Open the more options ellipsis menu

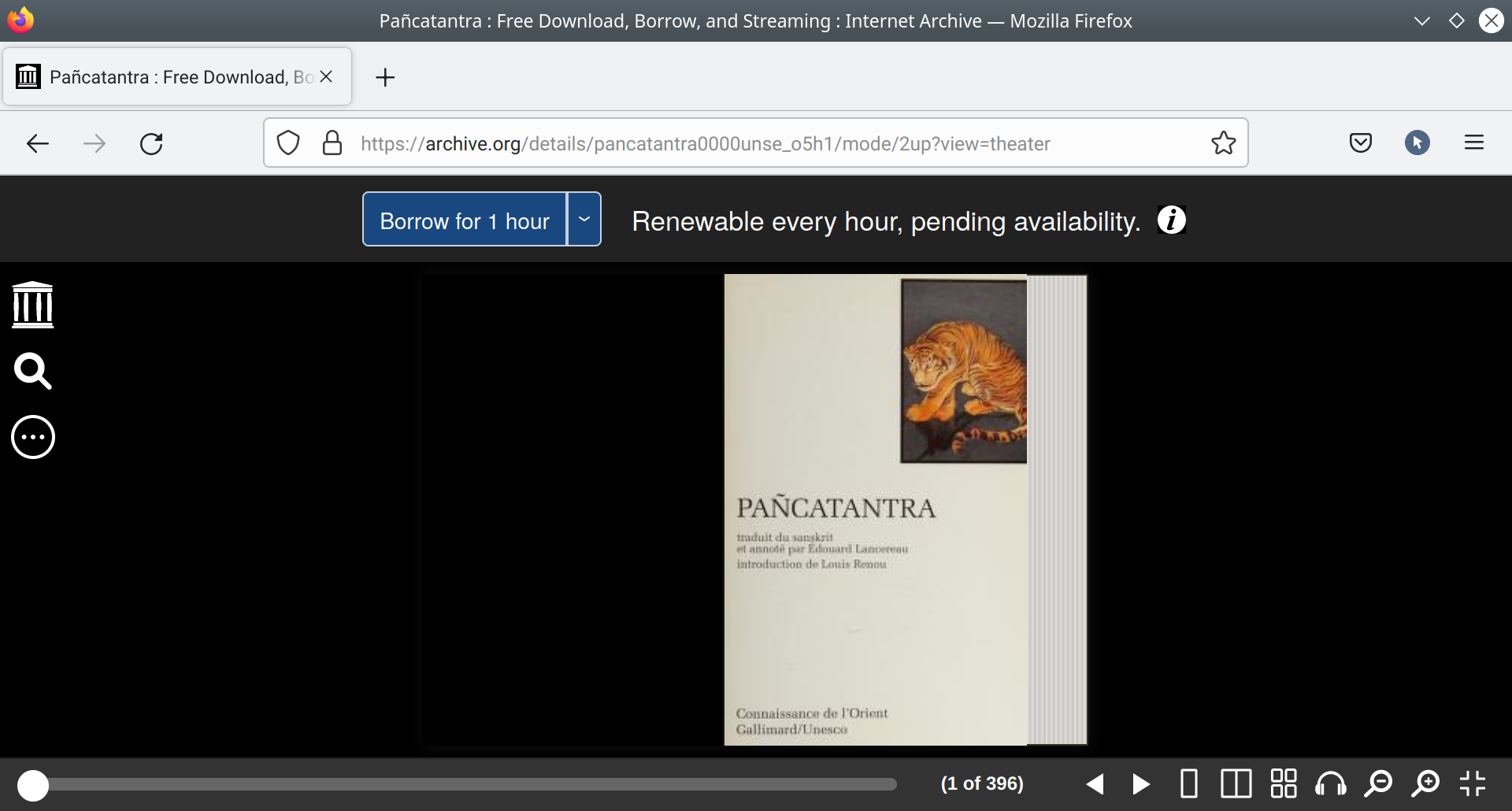(x=33, y=437)
